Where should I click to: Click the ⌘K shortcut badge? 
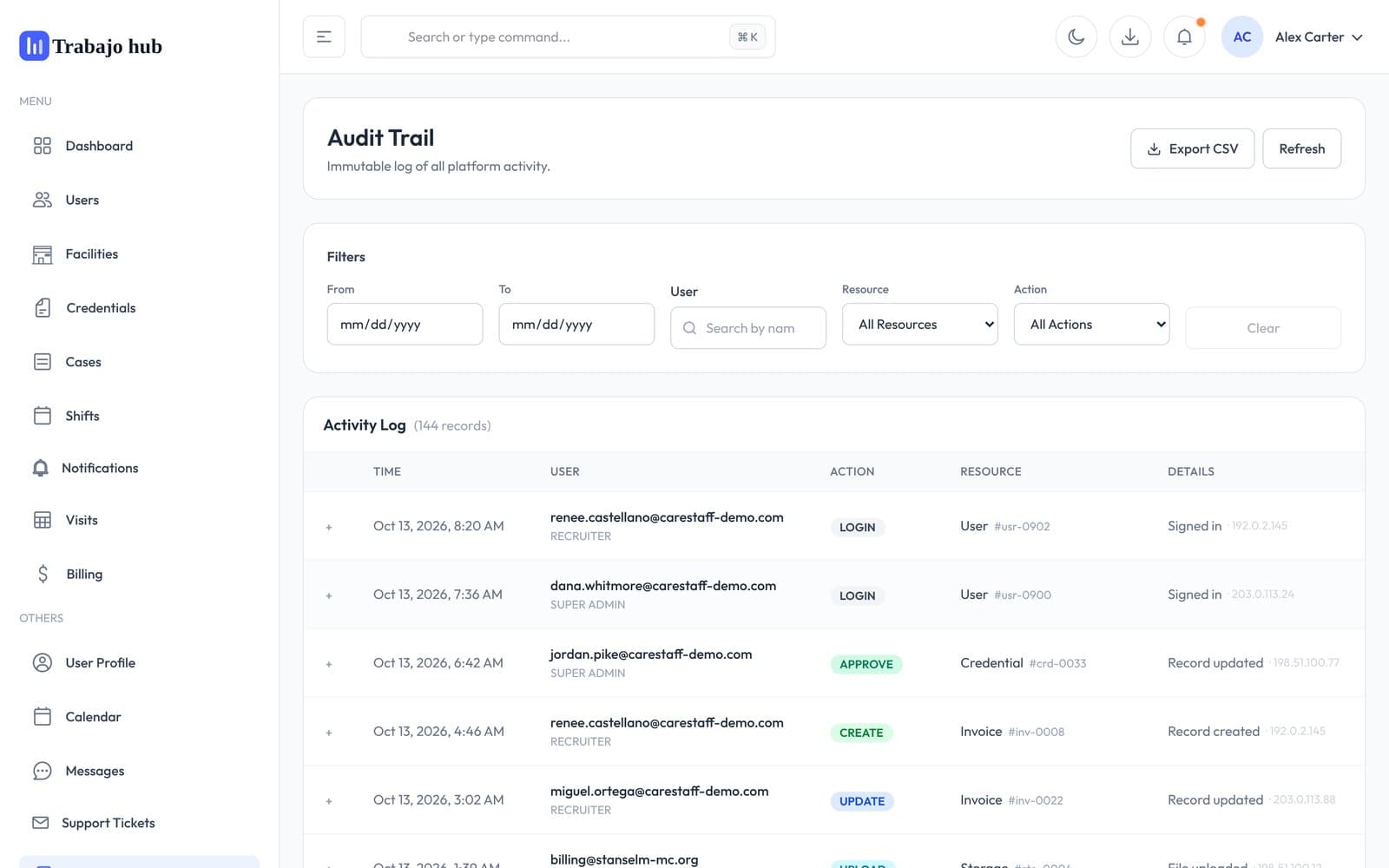(x=747, y=36)
